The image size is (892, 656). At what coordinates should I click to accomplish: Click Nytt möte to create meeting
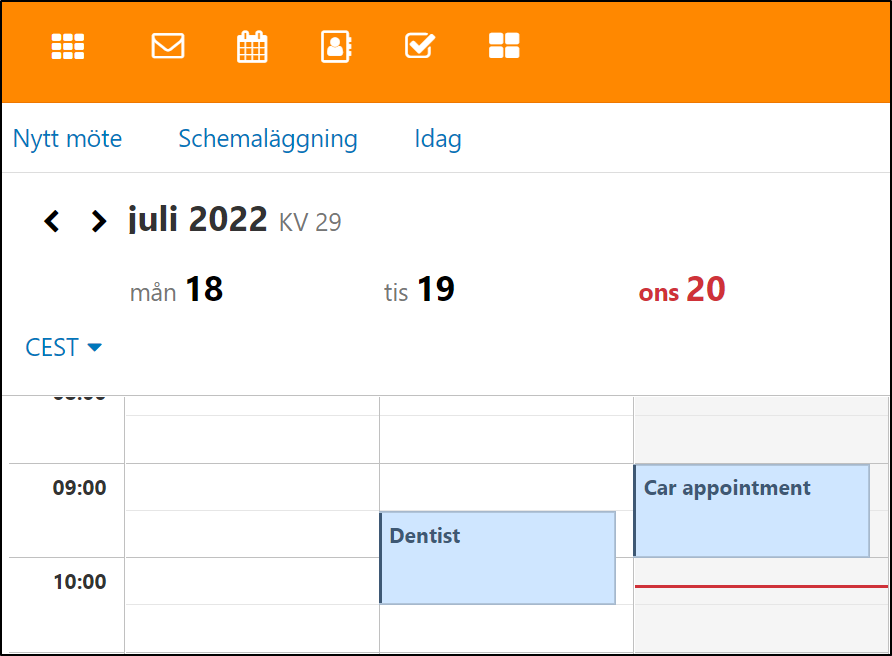(x=67, y=139)
